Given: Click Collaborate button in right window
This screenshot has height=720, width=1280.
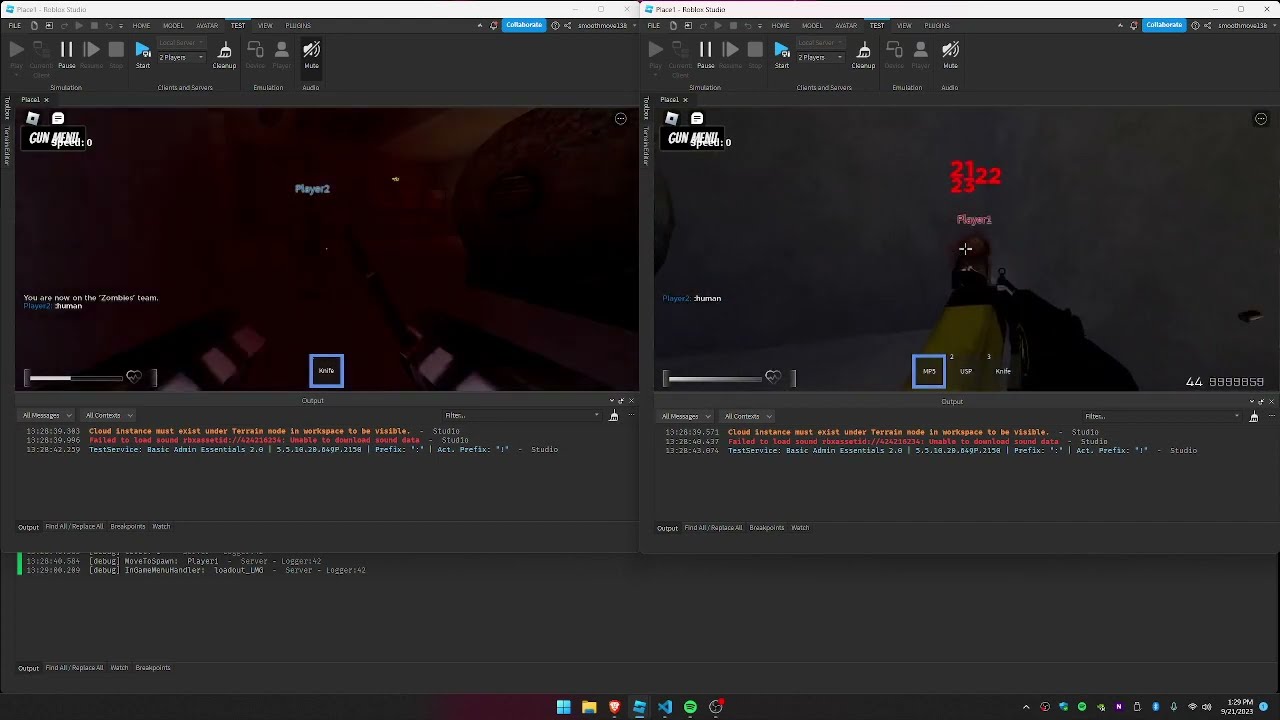Looking at the screenshot, I should click(x=1163, y=25).
